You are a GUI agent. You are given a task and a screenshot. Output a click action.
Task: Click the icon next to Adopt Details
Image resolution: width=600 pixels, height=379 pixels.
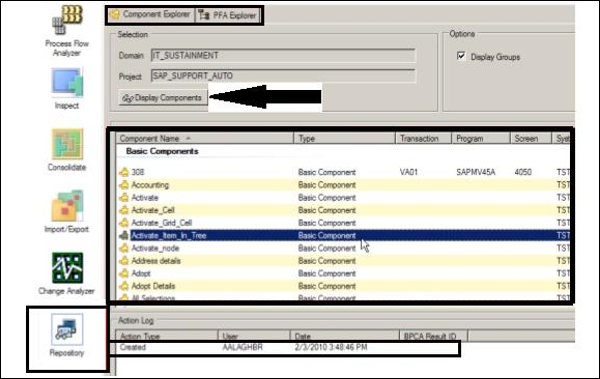click(124, 286)
